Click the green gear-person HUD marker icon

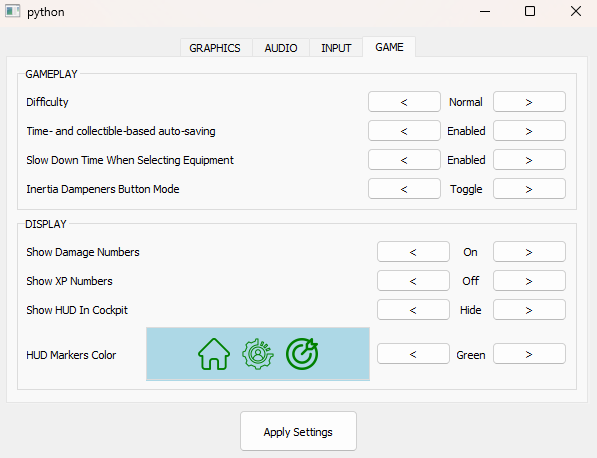(258, 354)
